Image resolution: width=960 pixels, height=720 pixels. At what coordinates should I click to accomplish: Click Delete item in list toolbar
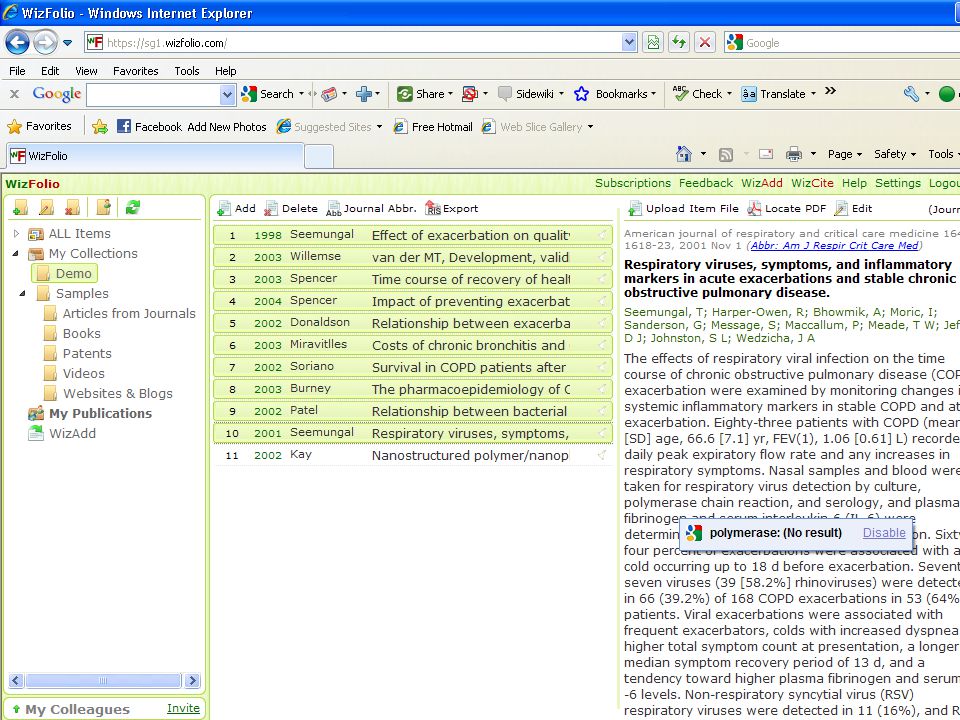coord(291,209)
